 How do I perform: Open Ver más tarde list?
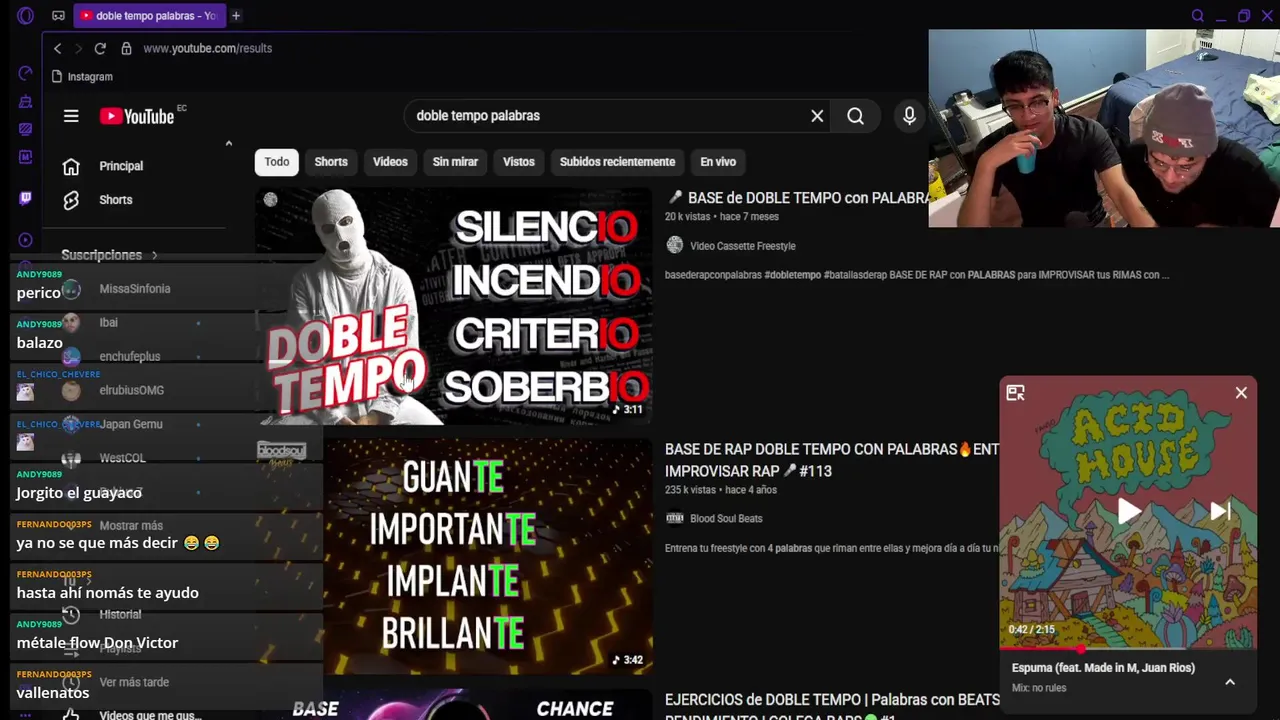(135, 682)
